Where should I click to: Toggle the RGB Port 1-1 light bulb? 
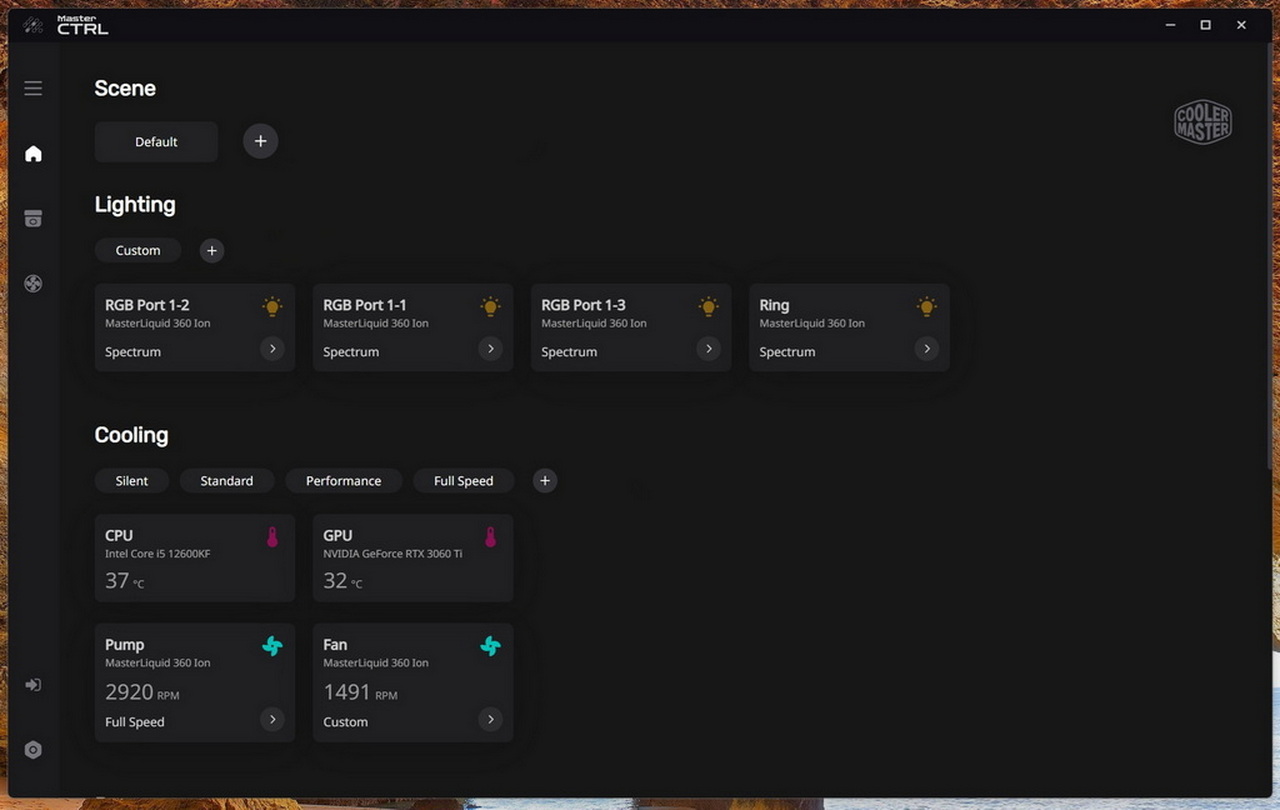(x=490, y=307)
